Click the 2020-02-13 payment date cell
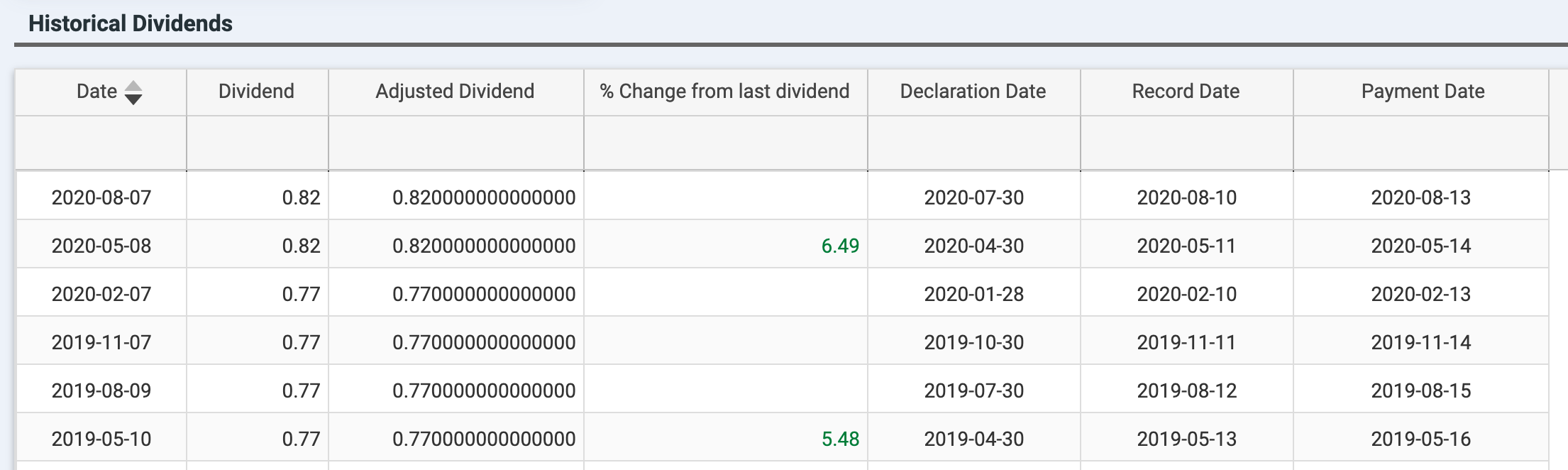 1421,294
